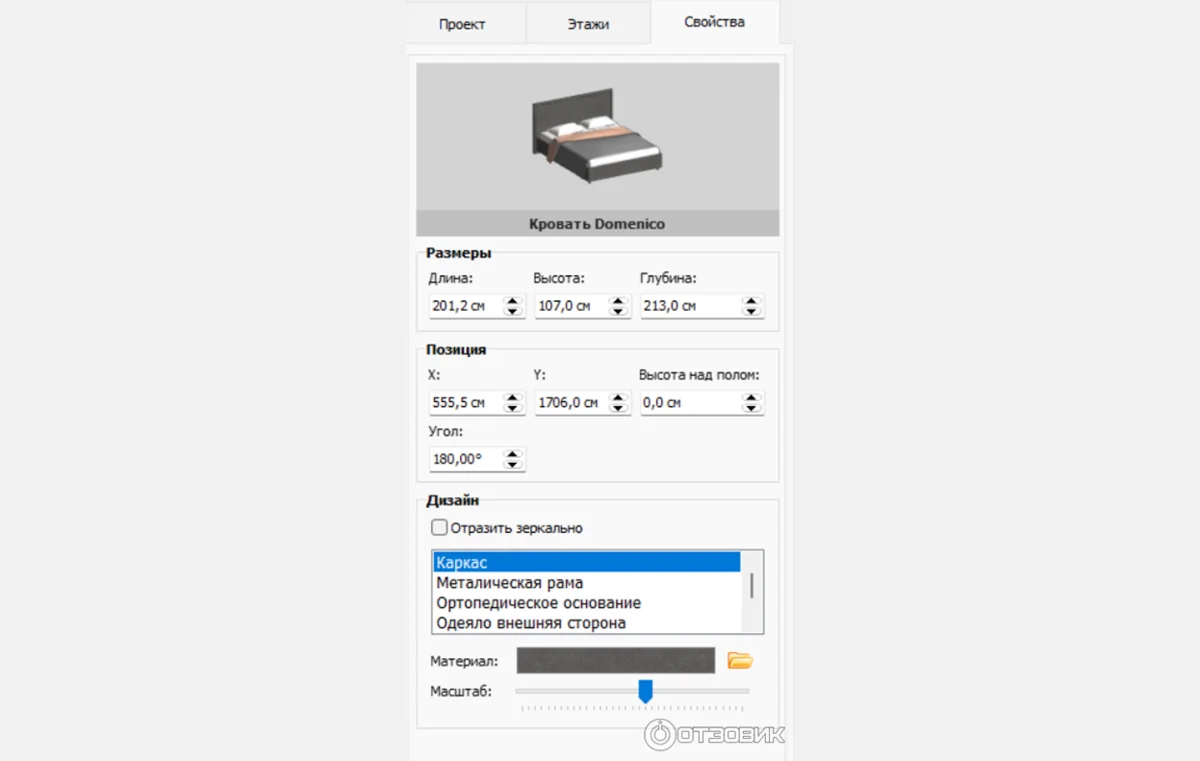Viewport: 1200px width, 761px height.
Task: Increase Высота value with up arrow
Action: pos(619,300)
